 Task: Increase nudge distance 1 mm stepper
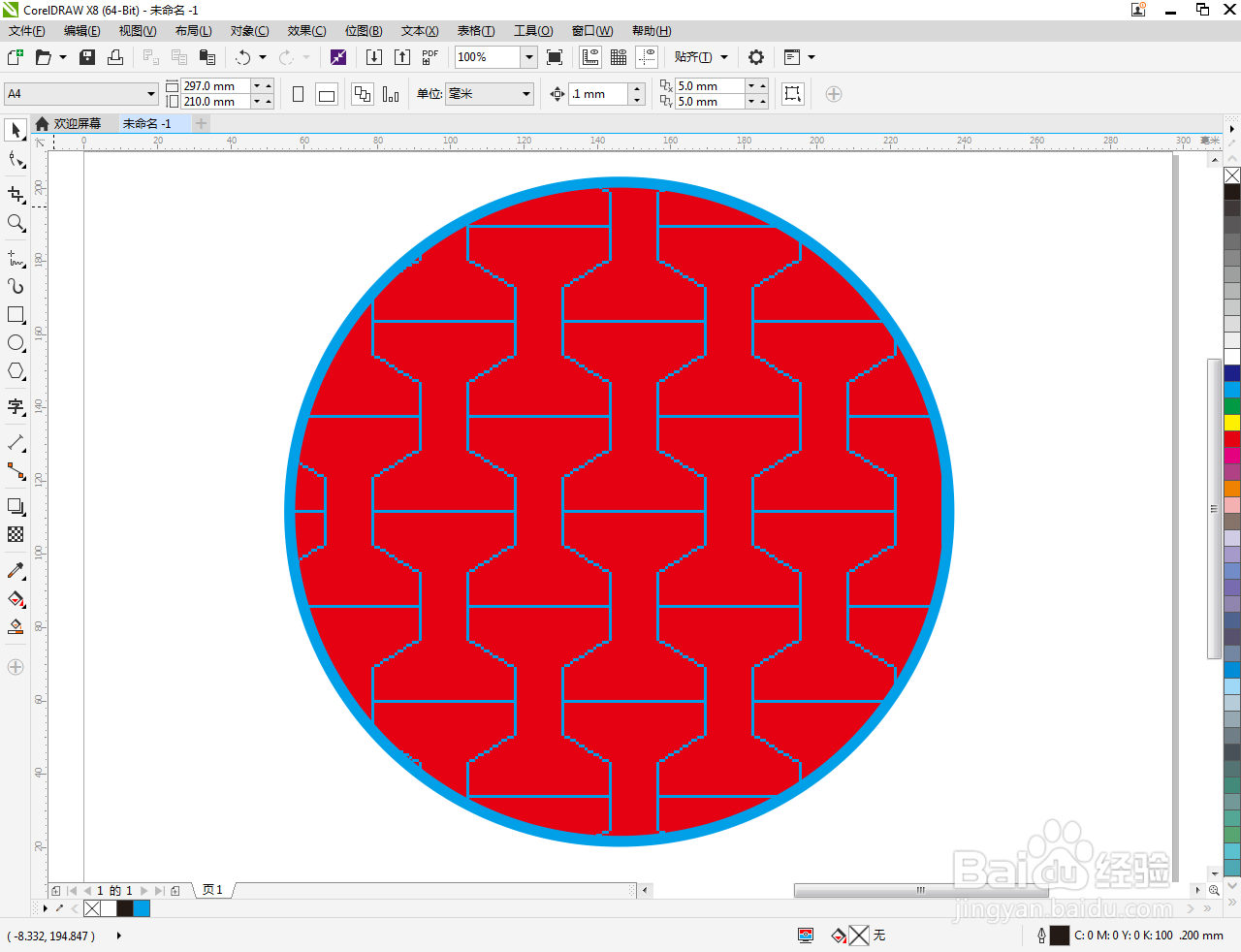click(x=637, y=88)
